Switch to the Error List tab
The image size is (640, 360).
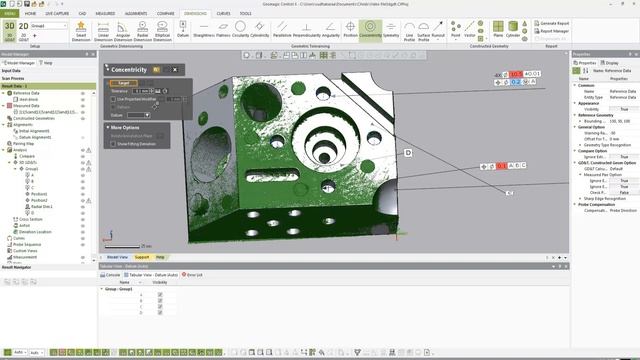tap(192, 275)
